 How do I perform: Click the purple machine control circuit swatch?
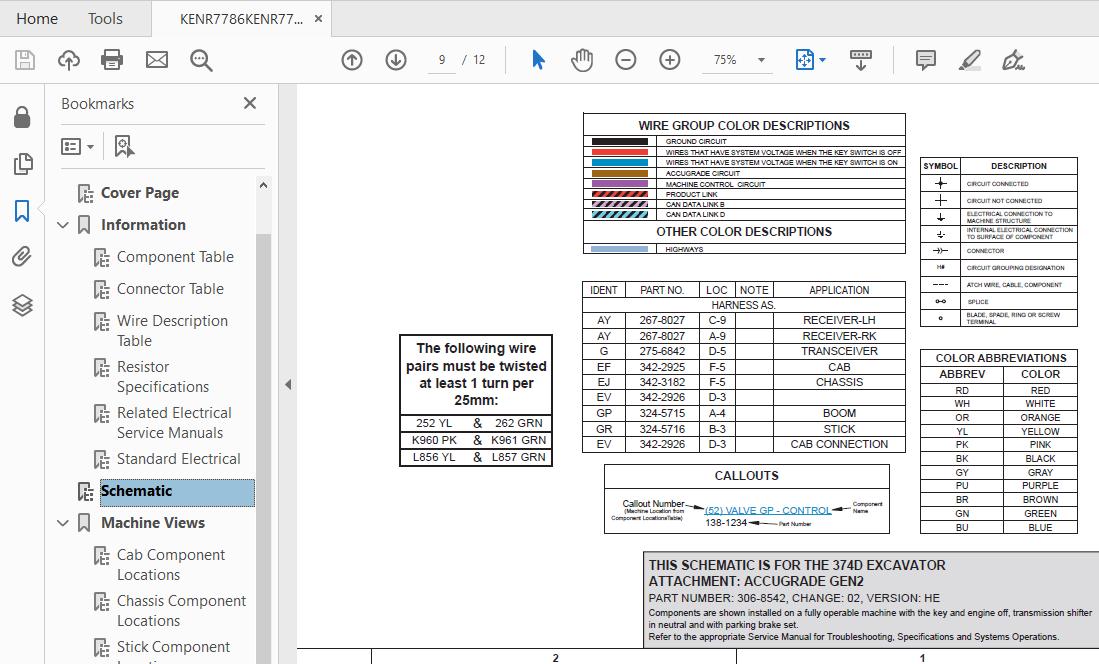click(620, 184)
